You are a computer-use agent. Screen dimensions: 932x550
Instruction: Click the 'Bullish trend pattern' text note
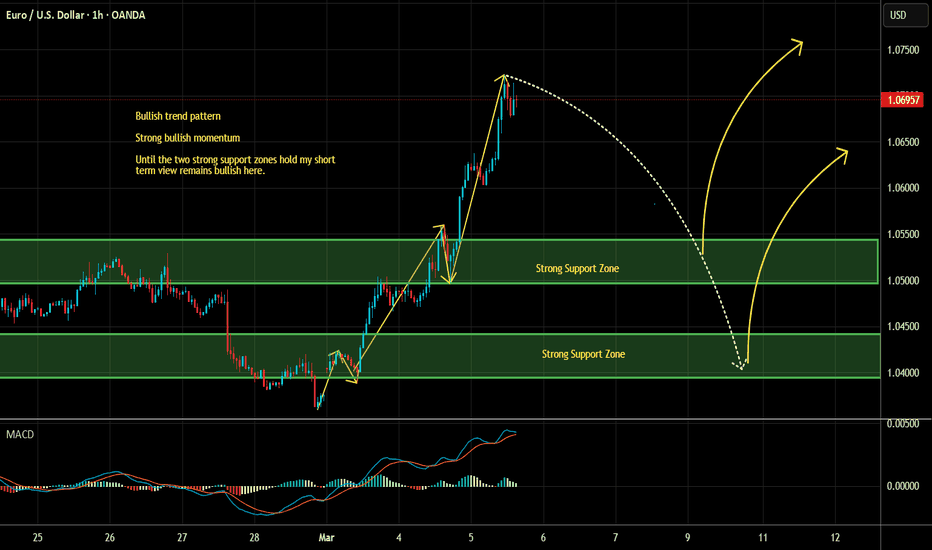pos(178,117)
